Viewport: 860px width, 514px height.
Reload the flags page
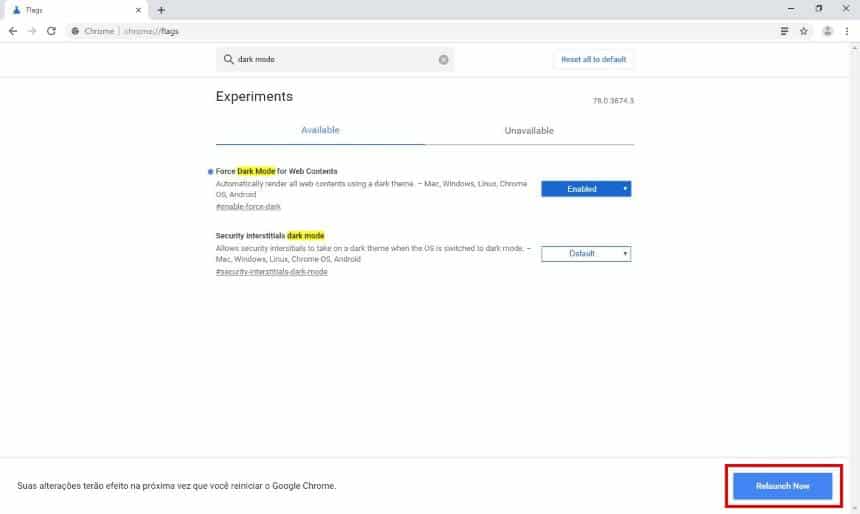click(51, 31)
